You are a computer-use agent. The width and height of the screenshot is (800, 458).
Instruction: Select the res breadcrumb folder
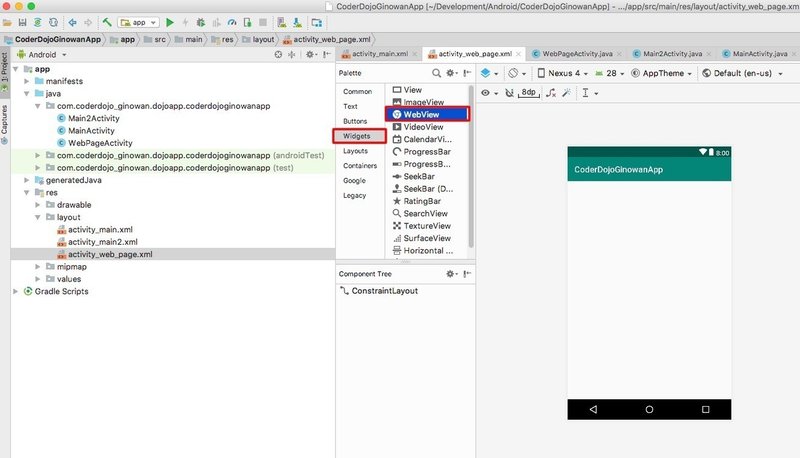pos(222,39)
